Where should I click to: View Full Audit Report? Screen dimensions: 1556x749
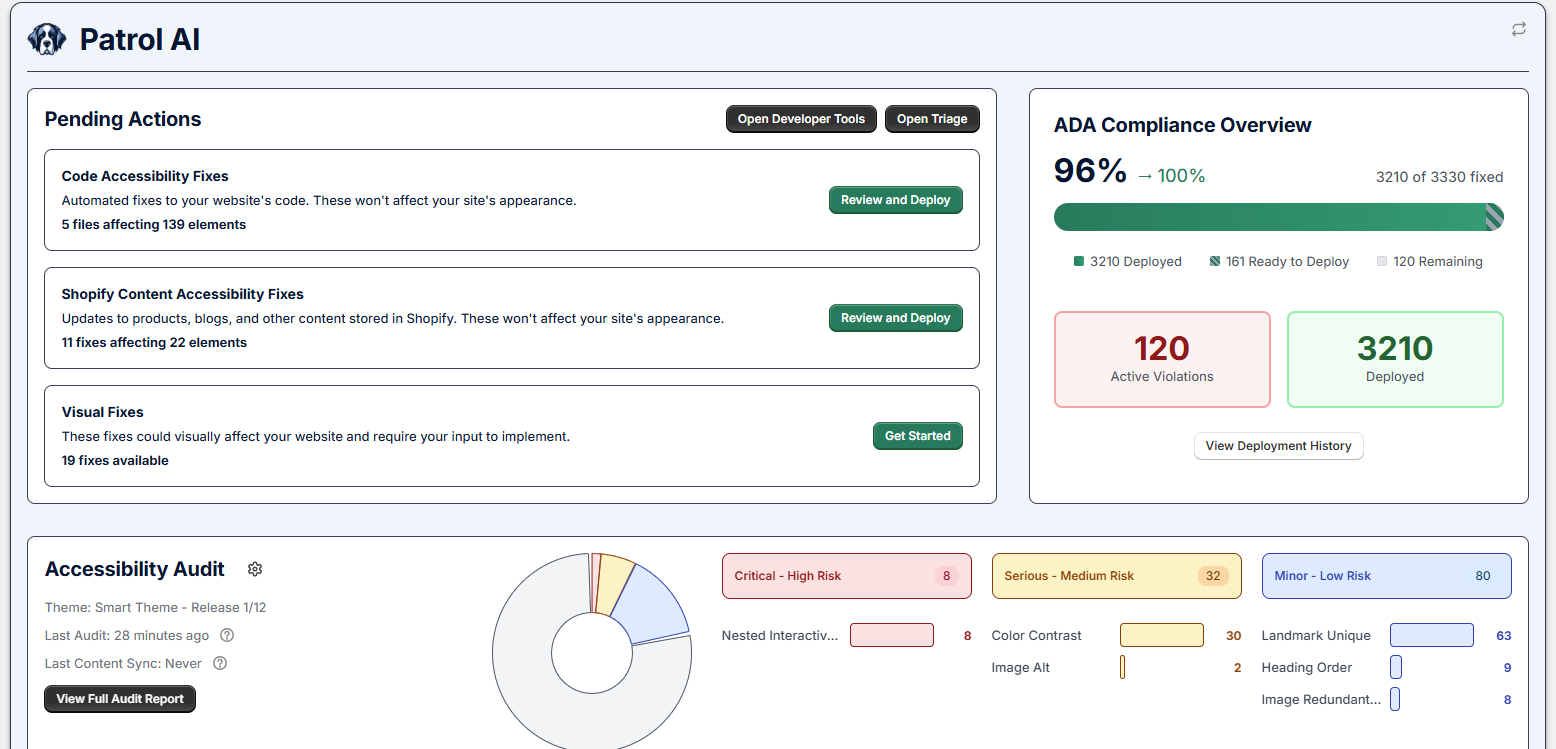120,699
